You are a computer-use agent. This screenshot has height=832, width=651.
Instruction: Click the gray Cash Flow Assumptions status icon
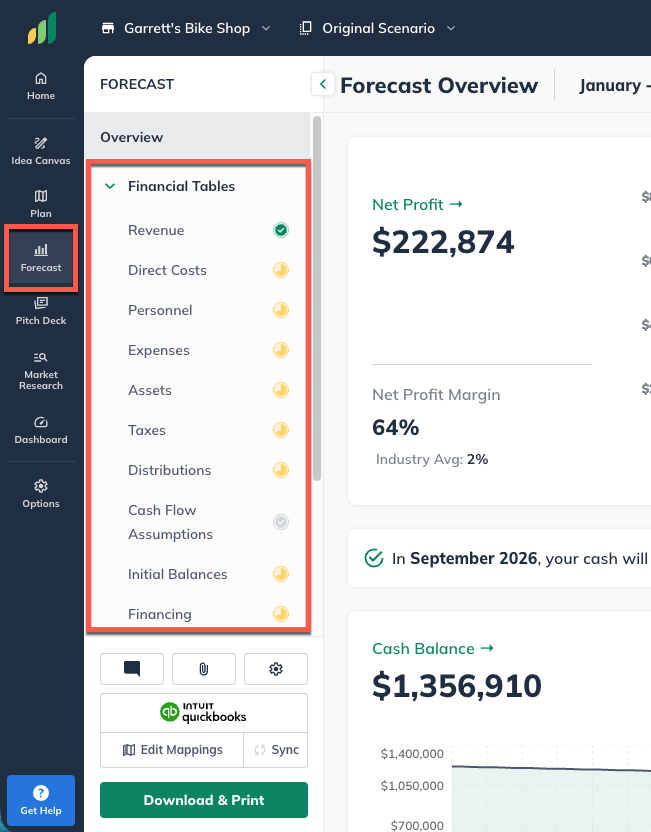[x=281, y=522]
